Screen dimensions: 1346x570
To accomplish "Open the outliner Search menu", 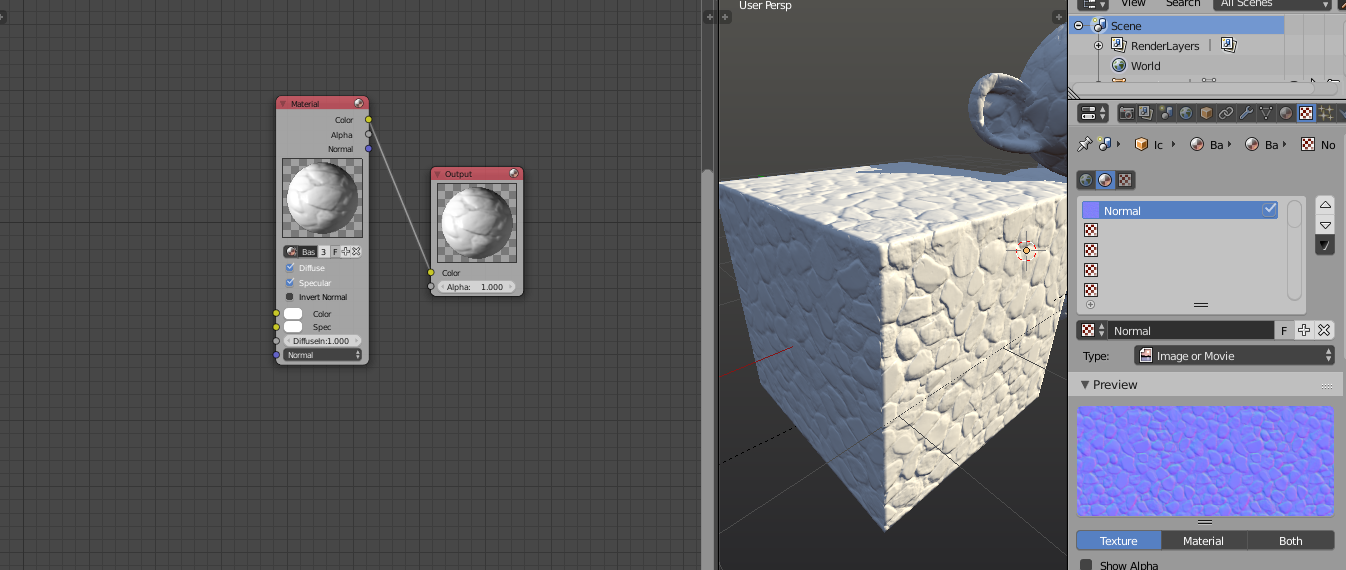I will click(x=1182, y=4).
